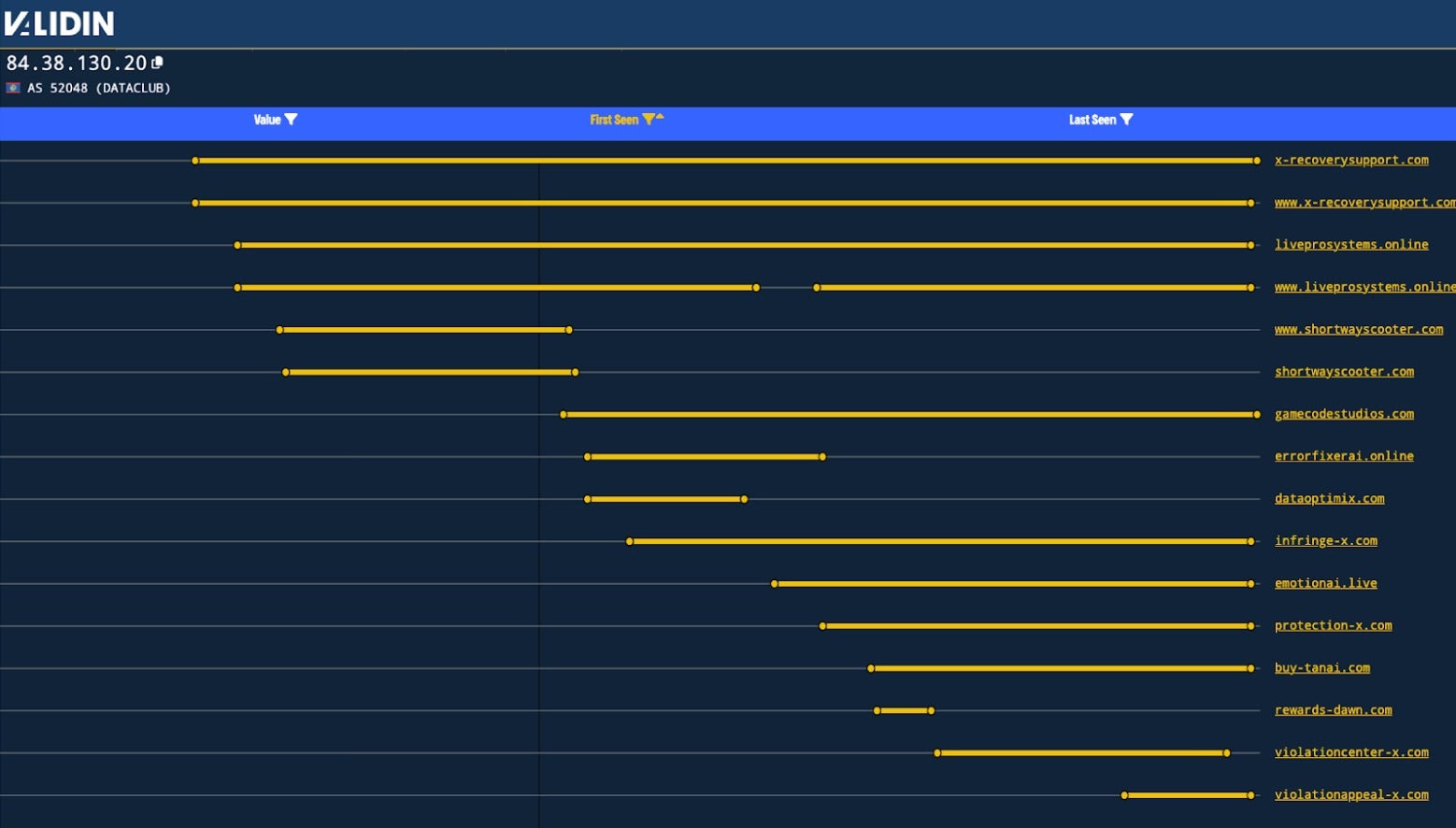
Task: Open buy-tanai.com domain link
Action: click(x=1321, y=668)
